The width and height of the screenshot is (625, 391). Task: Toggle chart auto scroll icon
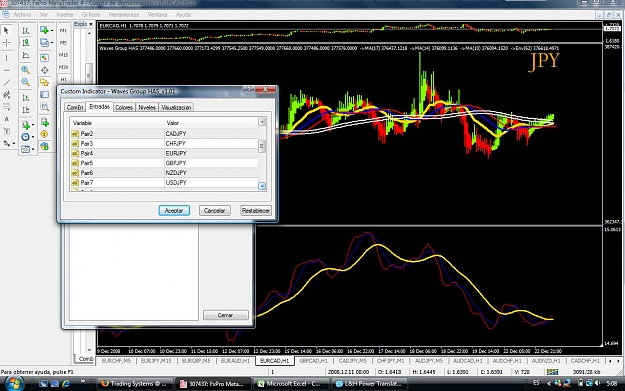[x=26, y=98]
